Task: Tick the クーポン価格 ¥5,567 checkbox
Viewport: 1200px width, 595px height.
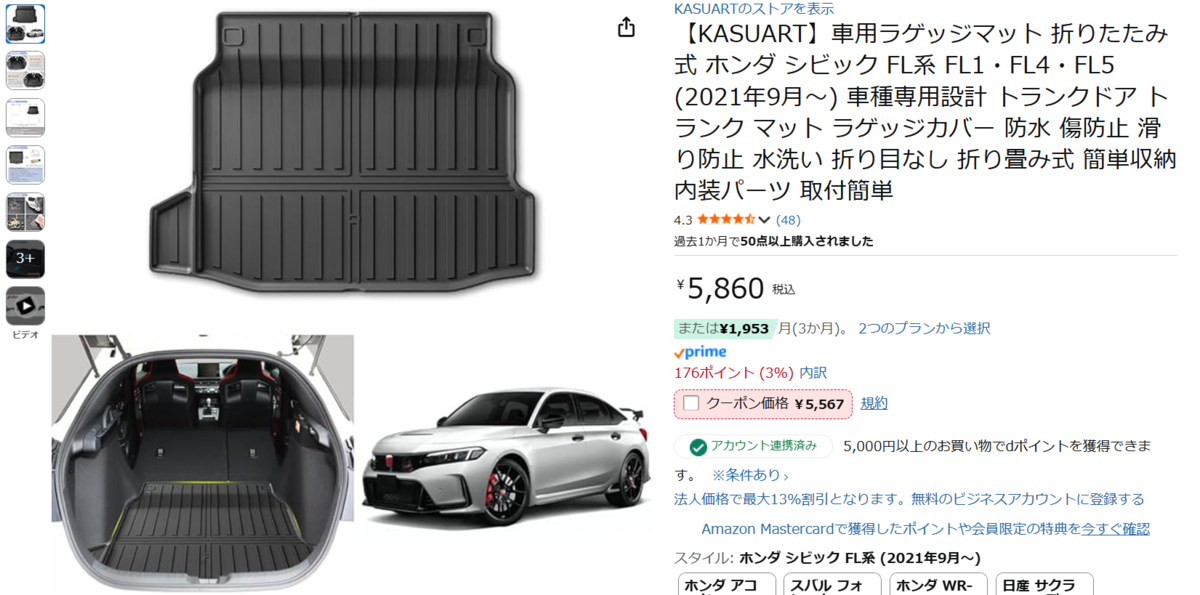Action: click(x=691, y=403)
